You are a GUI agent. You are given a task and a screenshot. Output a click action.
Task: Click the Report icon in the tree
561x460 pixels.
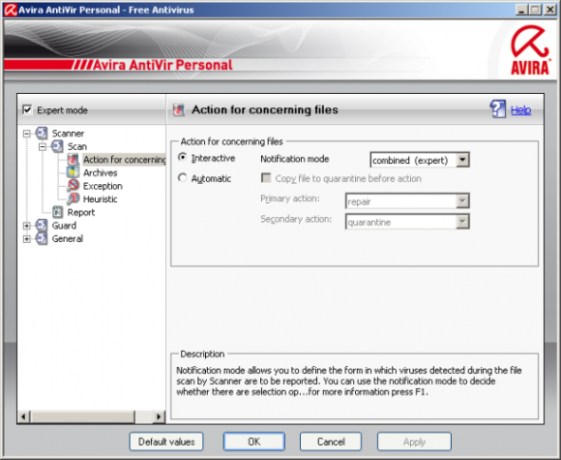(x=57, y=212)
